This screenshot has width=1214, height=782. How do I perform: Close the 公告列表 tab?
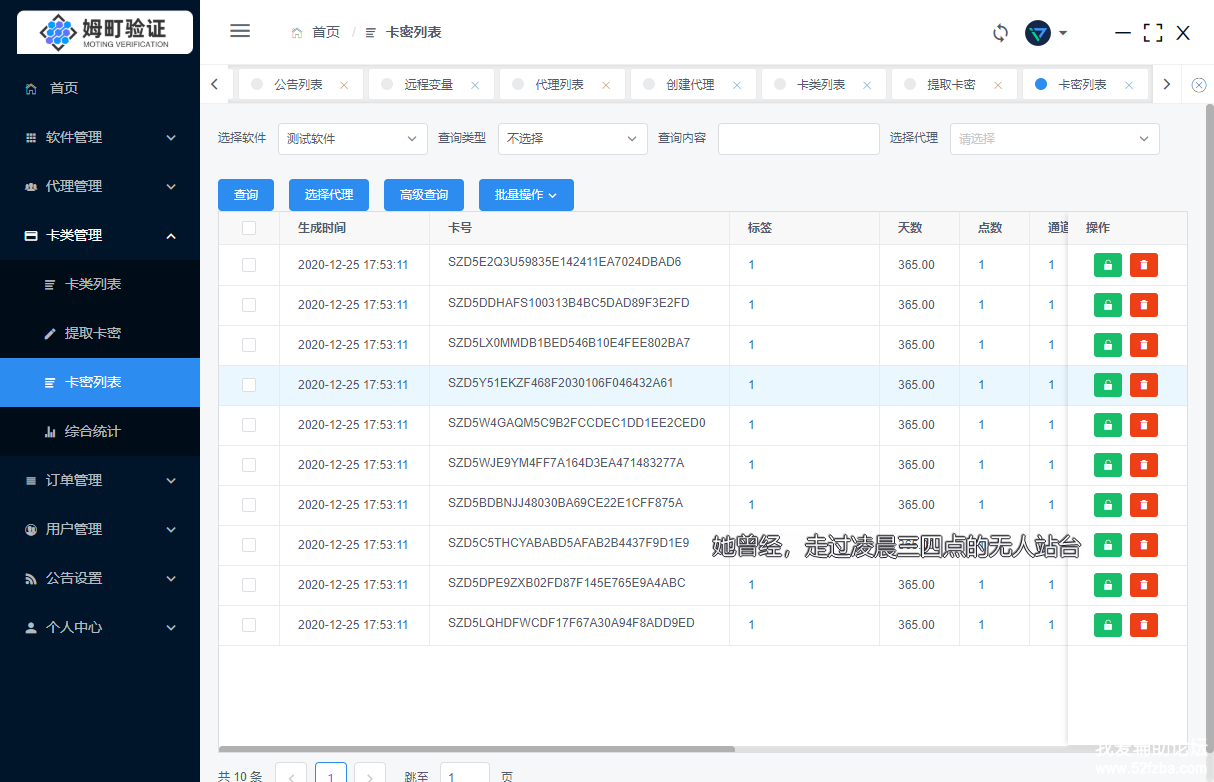coord(344,85)
